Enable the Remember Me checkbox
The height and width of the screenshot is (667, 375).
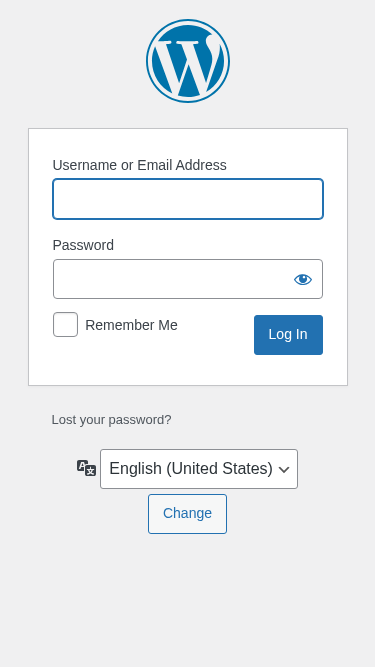click(x=65, y=325)
